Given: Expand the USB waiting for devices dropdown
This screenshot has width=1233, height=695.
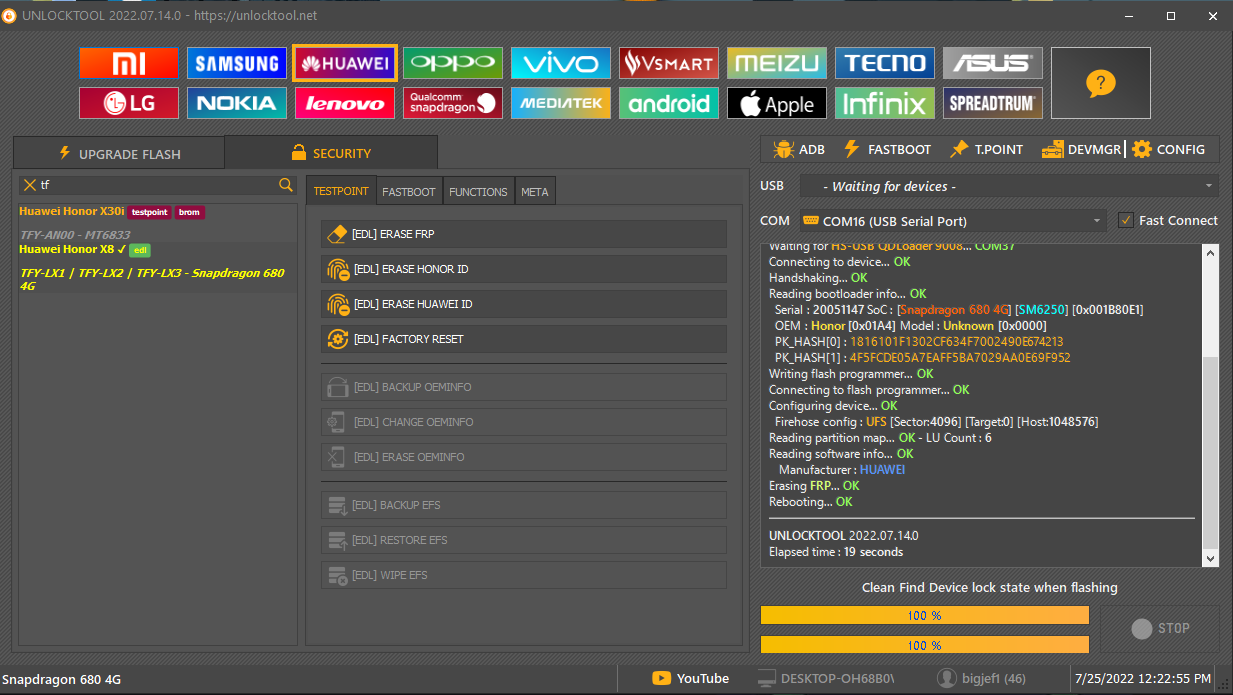Looking at the screenshot, I should [x=1009, y=186].
